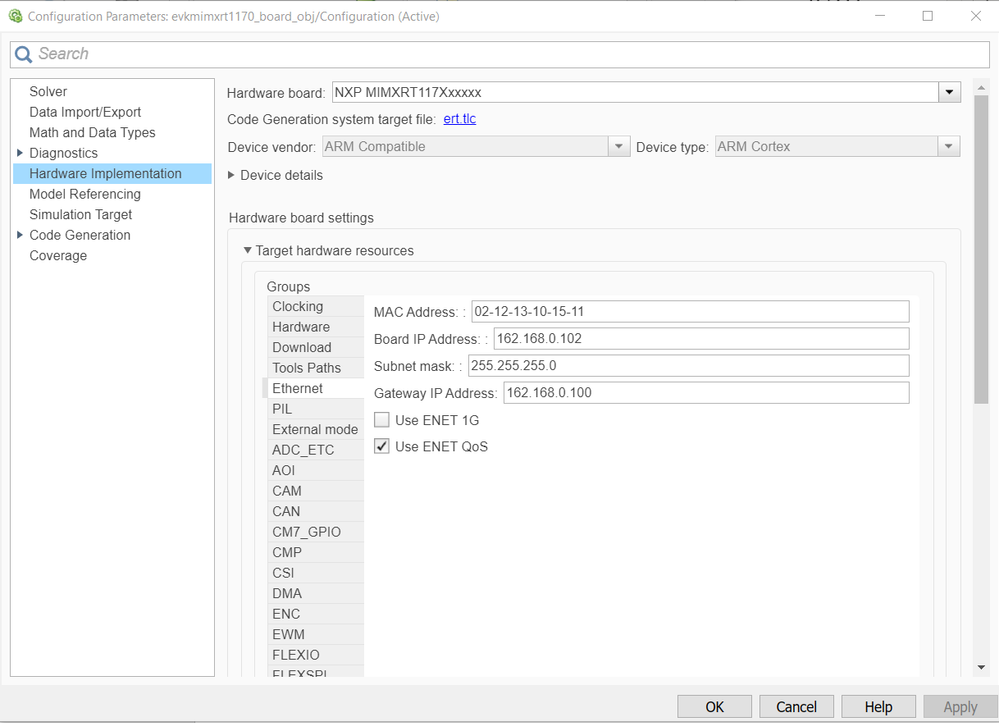
Task: Collapse the Target hardware resources section
Action: (247, 251)
